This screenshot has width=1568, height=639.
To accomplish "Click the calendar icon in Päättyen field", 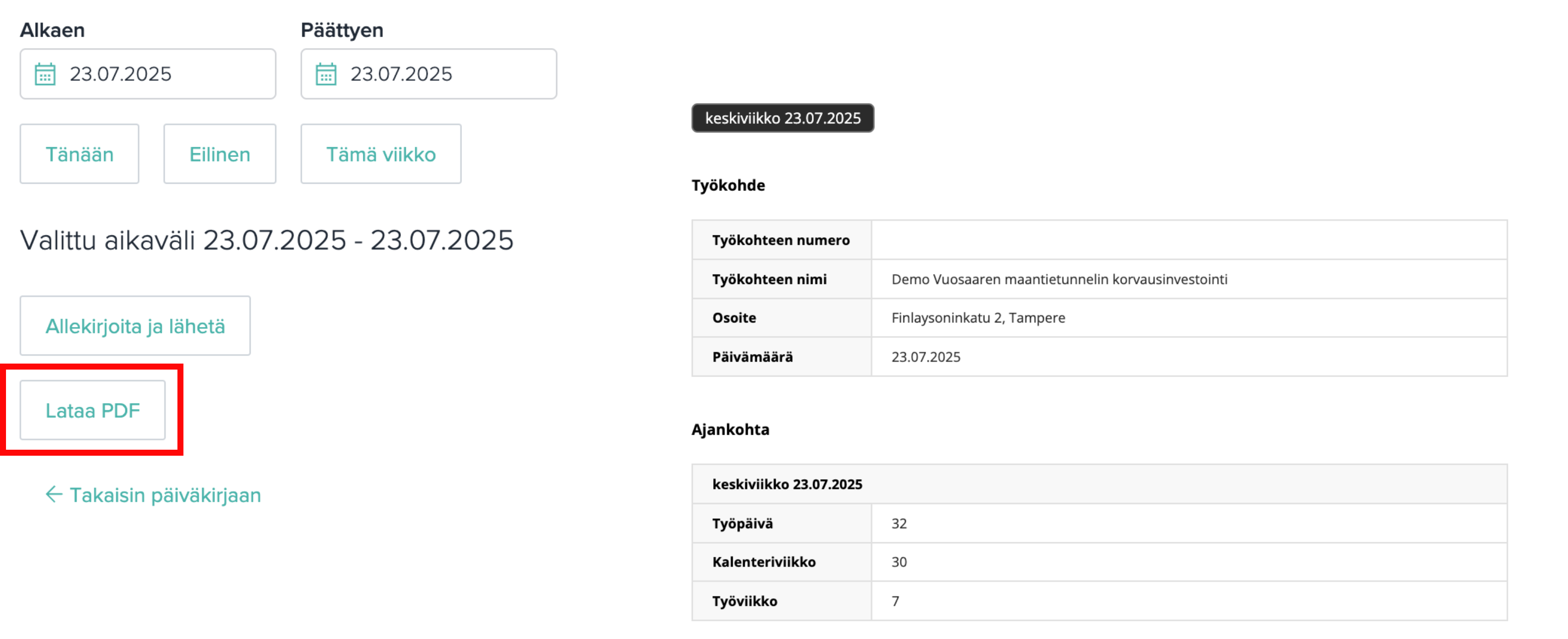I will (326, 74).
